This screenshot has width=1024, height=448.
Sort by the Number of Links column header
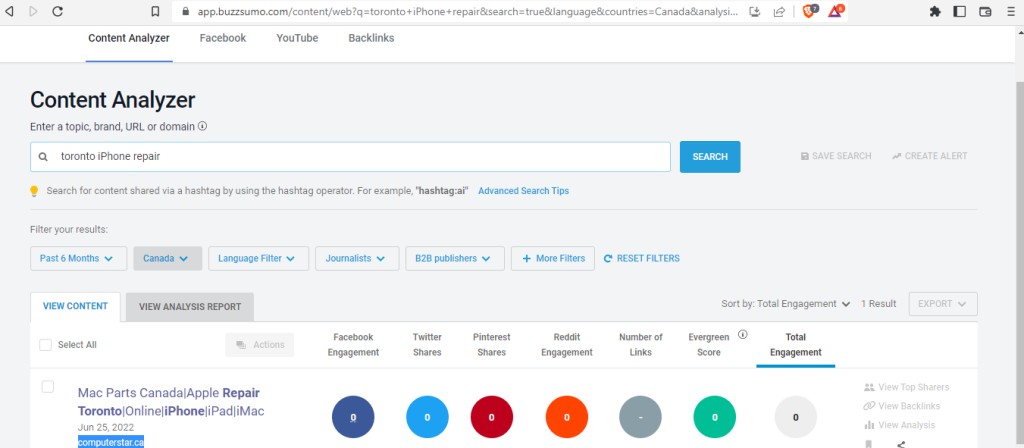tap(641, 345)
